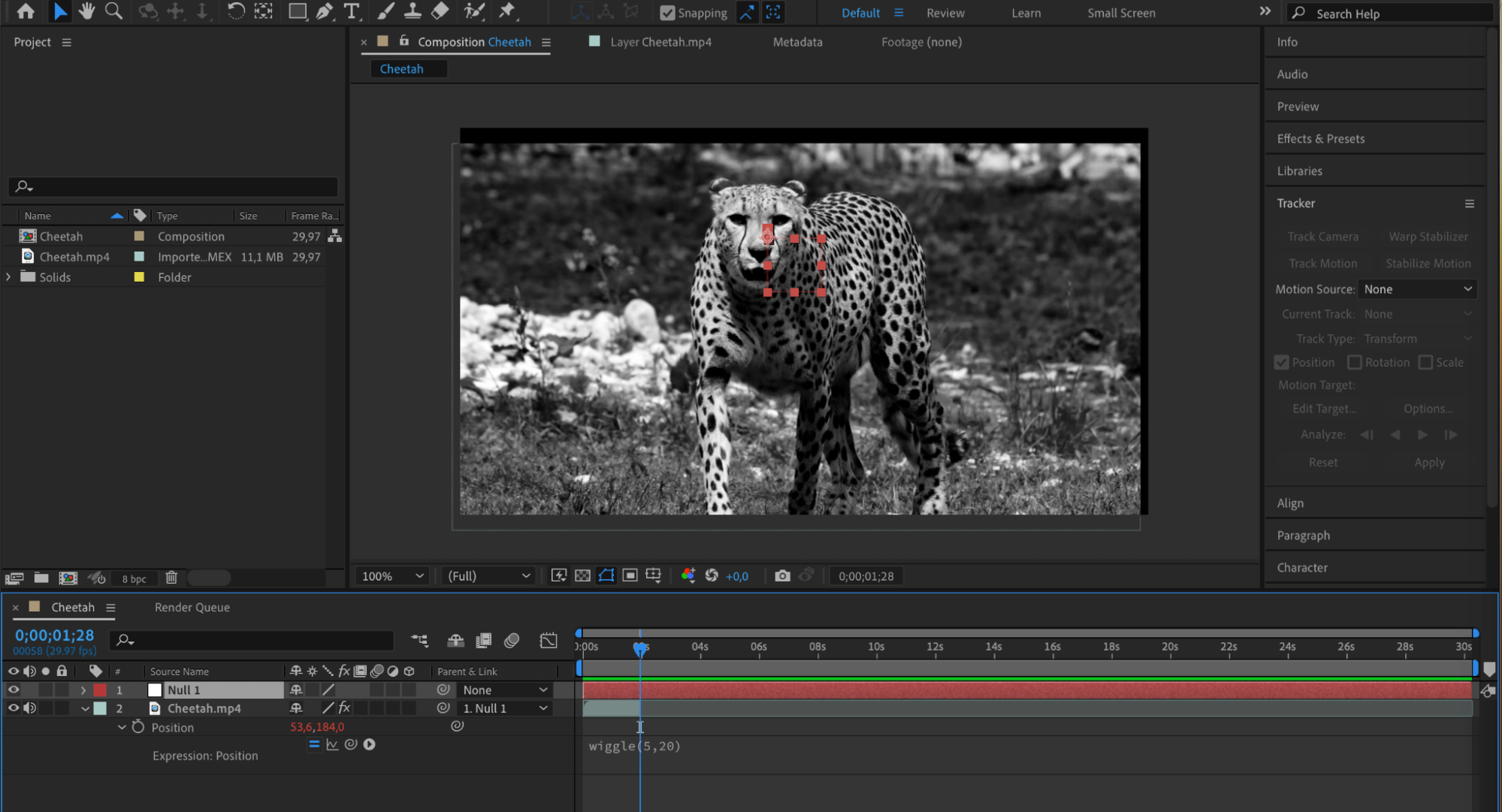1502x812 pixels.
Task: Click the Take Snapshot camera icon
Action: [782, 576]
